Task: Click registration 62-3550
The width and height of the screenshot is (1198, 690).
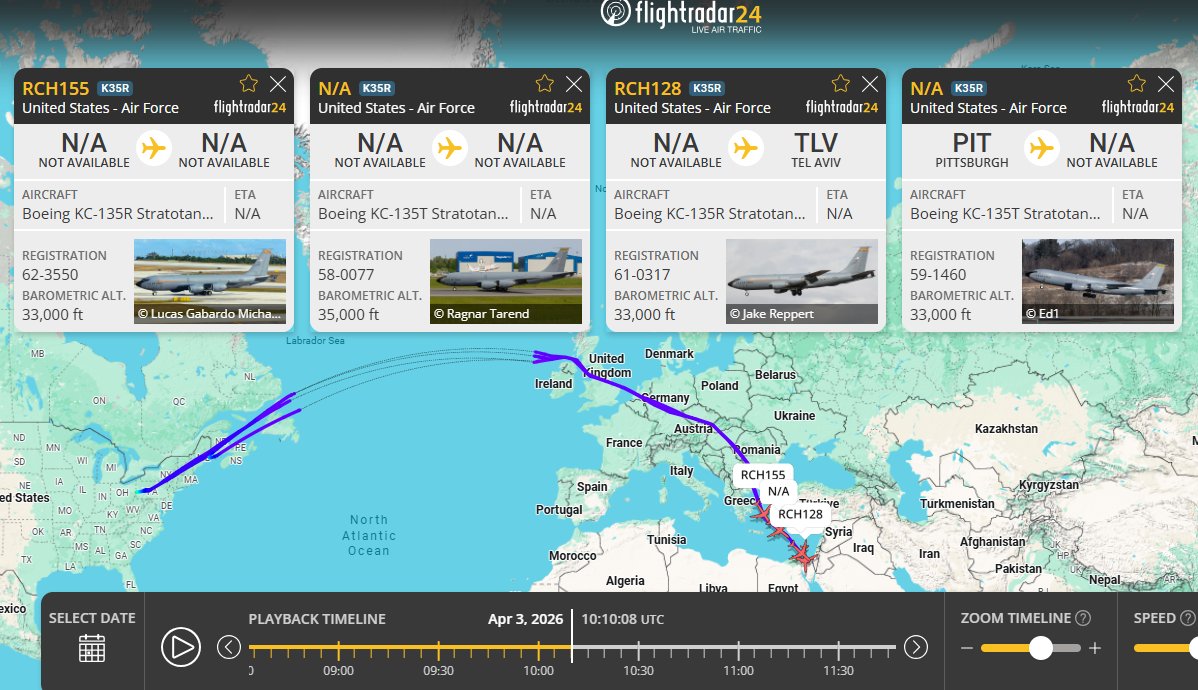Action: pos(50,274)
